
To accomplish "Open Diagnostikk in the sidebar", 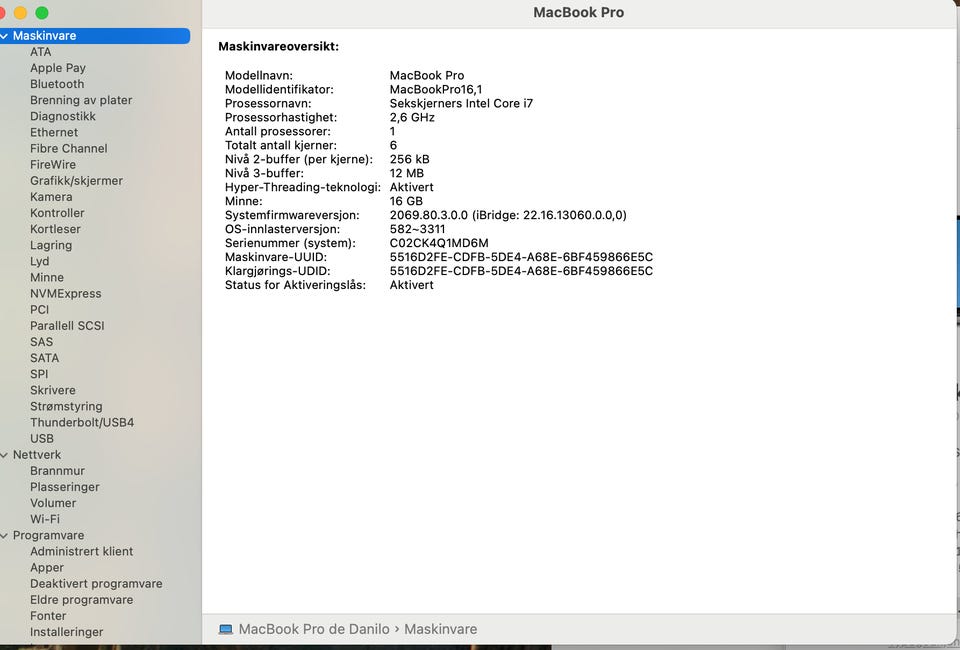I will (62, 116).
